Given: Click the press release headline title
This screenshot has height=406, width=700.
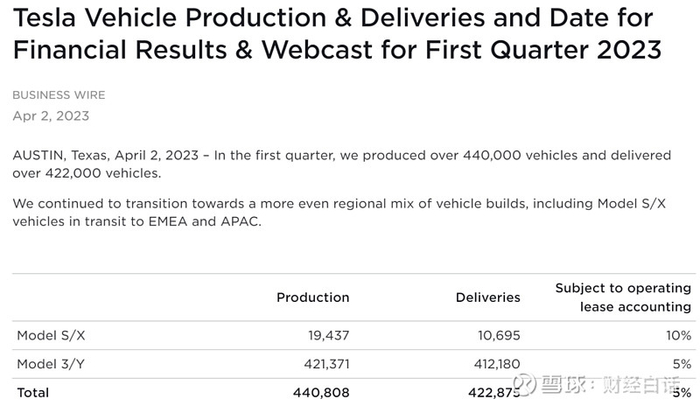Looking at the screenshot, I should (337, 33).
